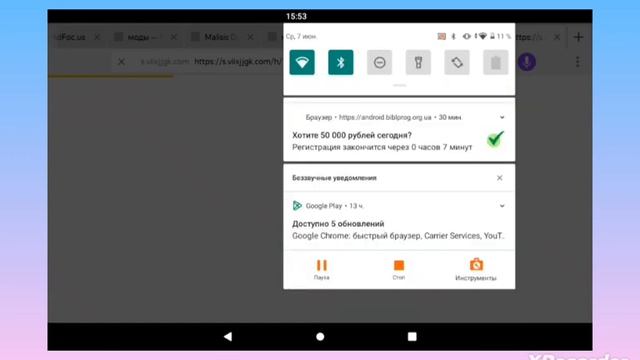
Task: Stop the screen recording
Action: pyautogui.click(x=399, y=269)
